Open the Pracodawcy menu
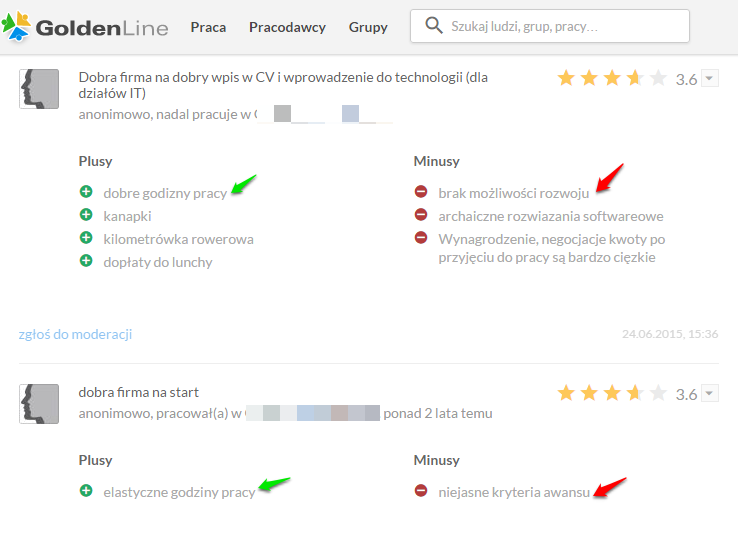This screenshot has height=549, width=738. (287, 27)
